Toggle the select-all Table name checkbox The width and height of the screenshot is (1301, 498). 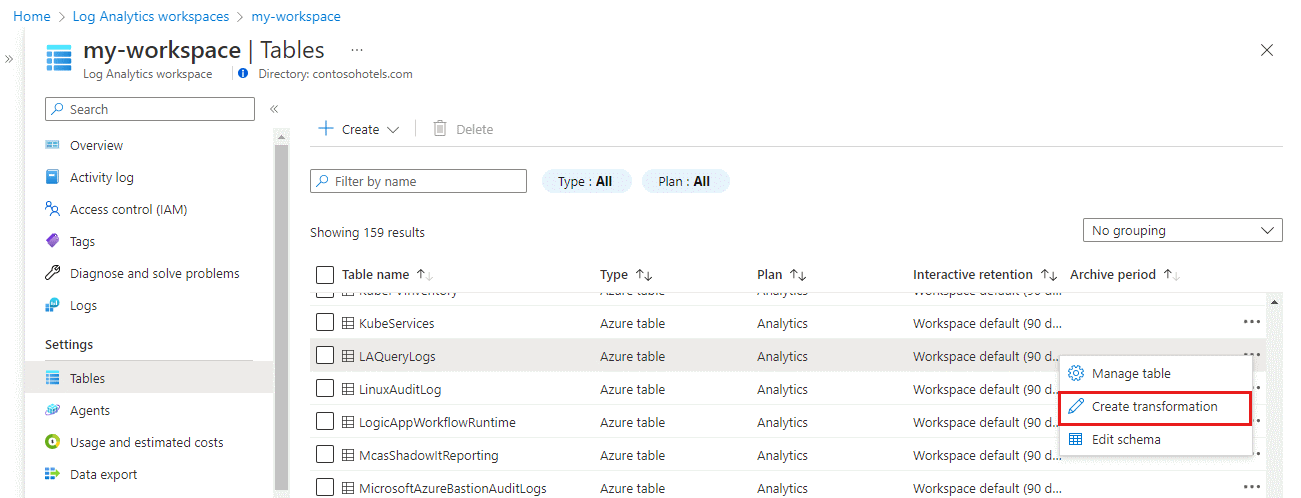point(324,275)
